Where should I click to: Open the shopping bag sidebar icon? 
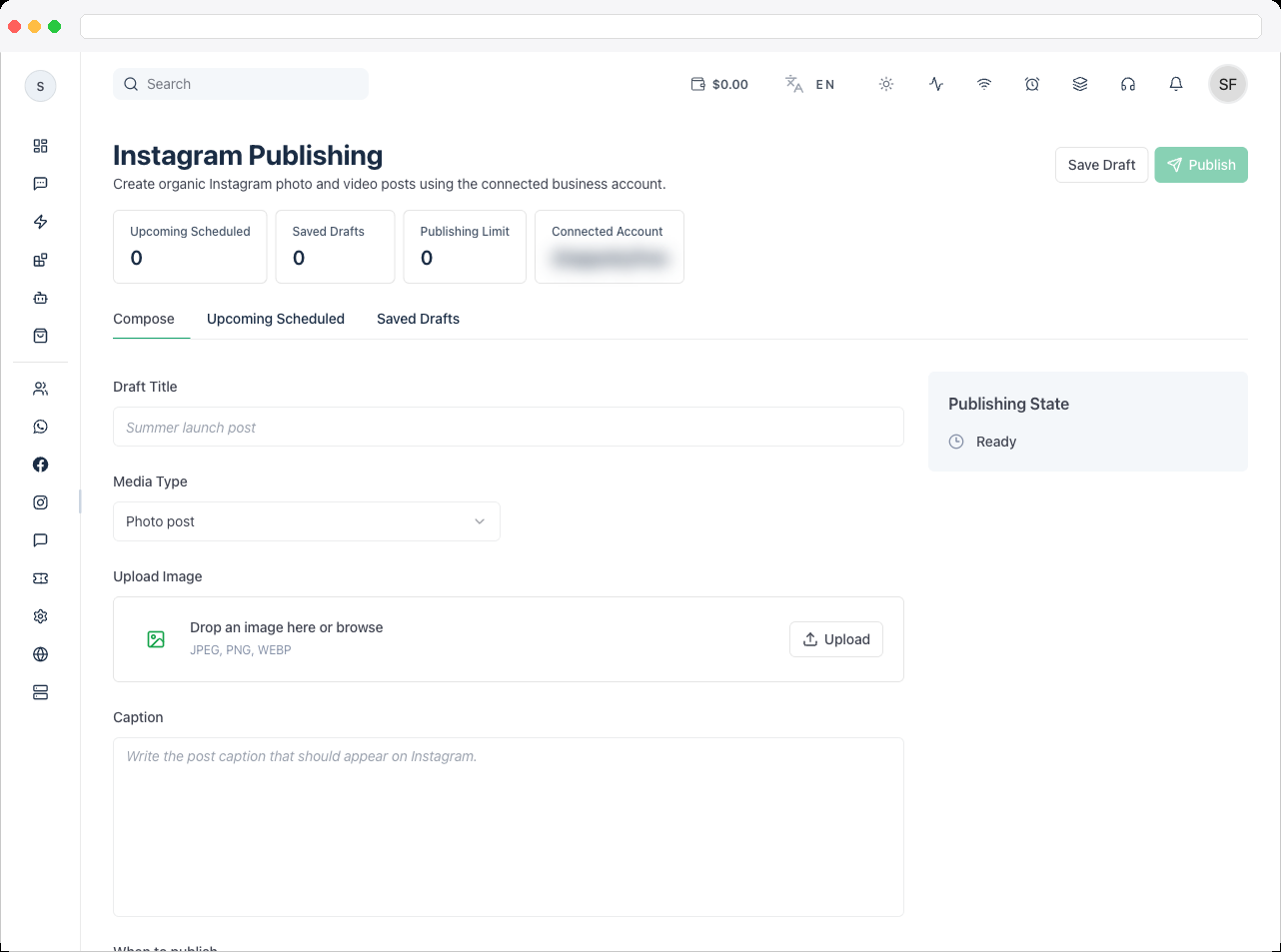40,336
